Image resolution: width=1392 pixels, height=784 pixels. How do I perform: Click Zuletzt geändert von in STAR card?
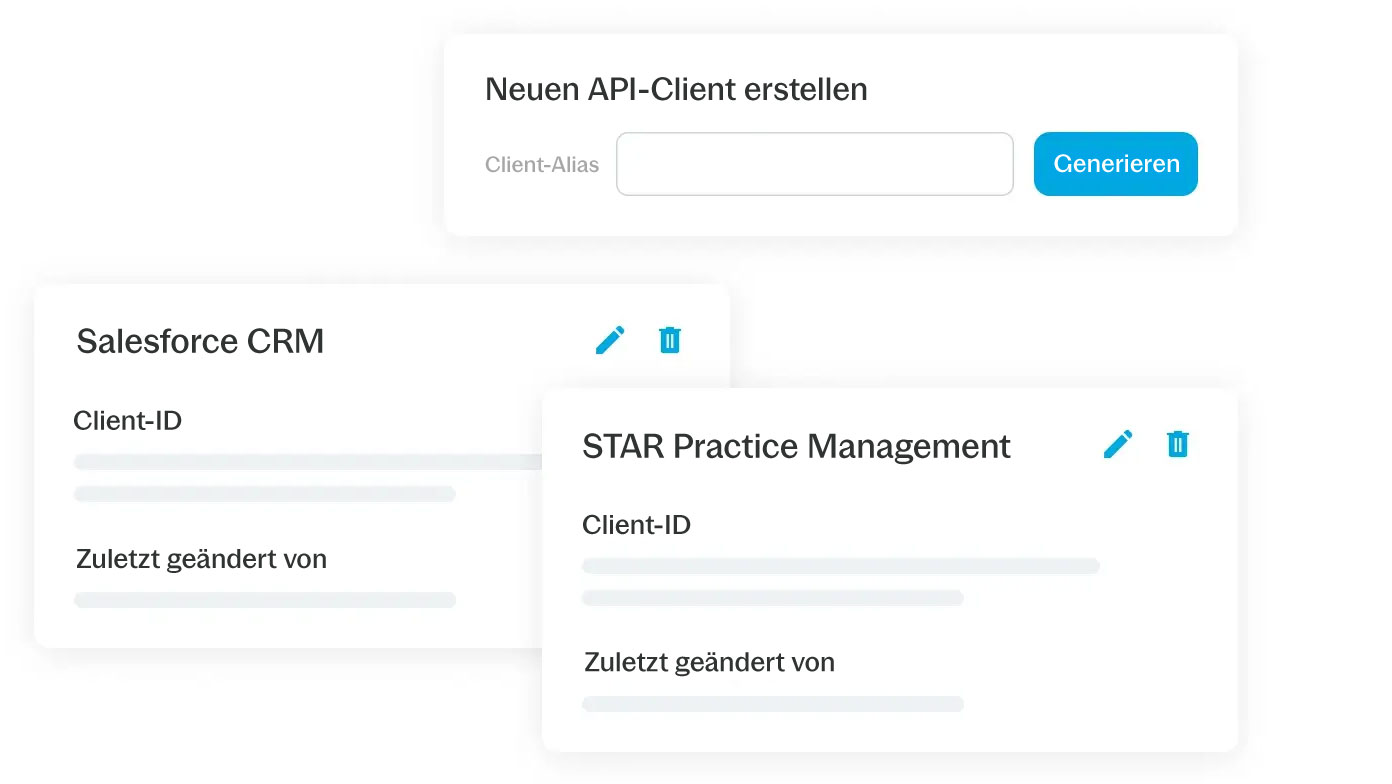pos(709,662)
